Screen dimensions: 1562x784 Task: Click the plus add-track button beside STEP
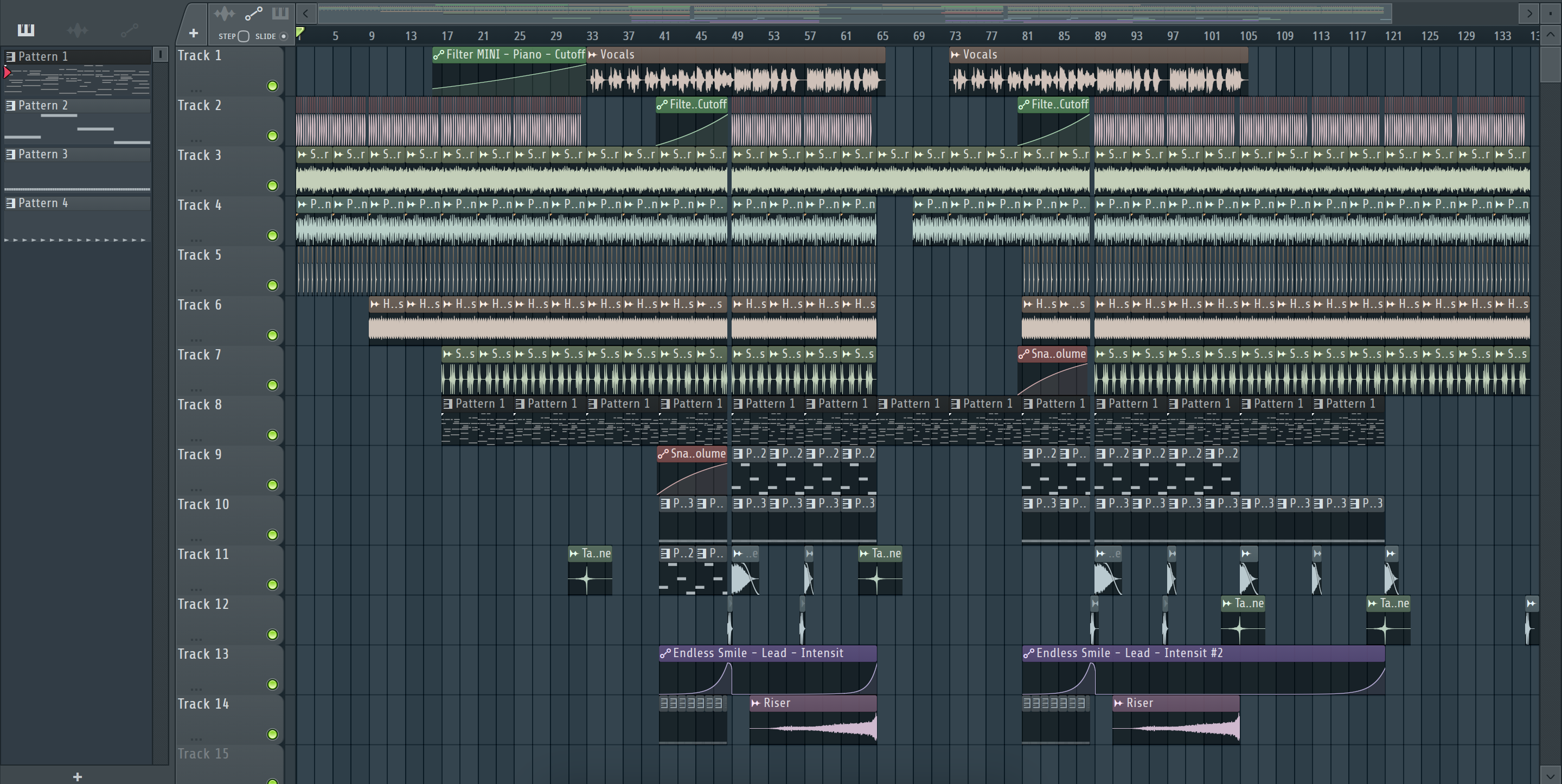(194, 34)
